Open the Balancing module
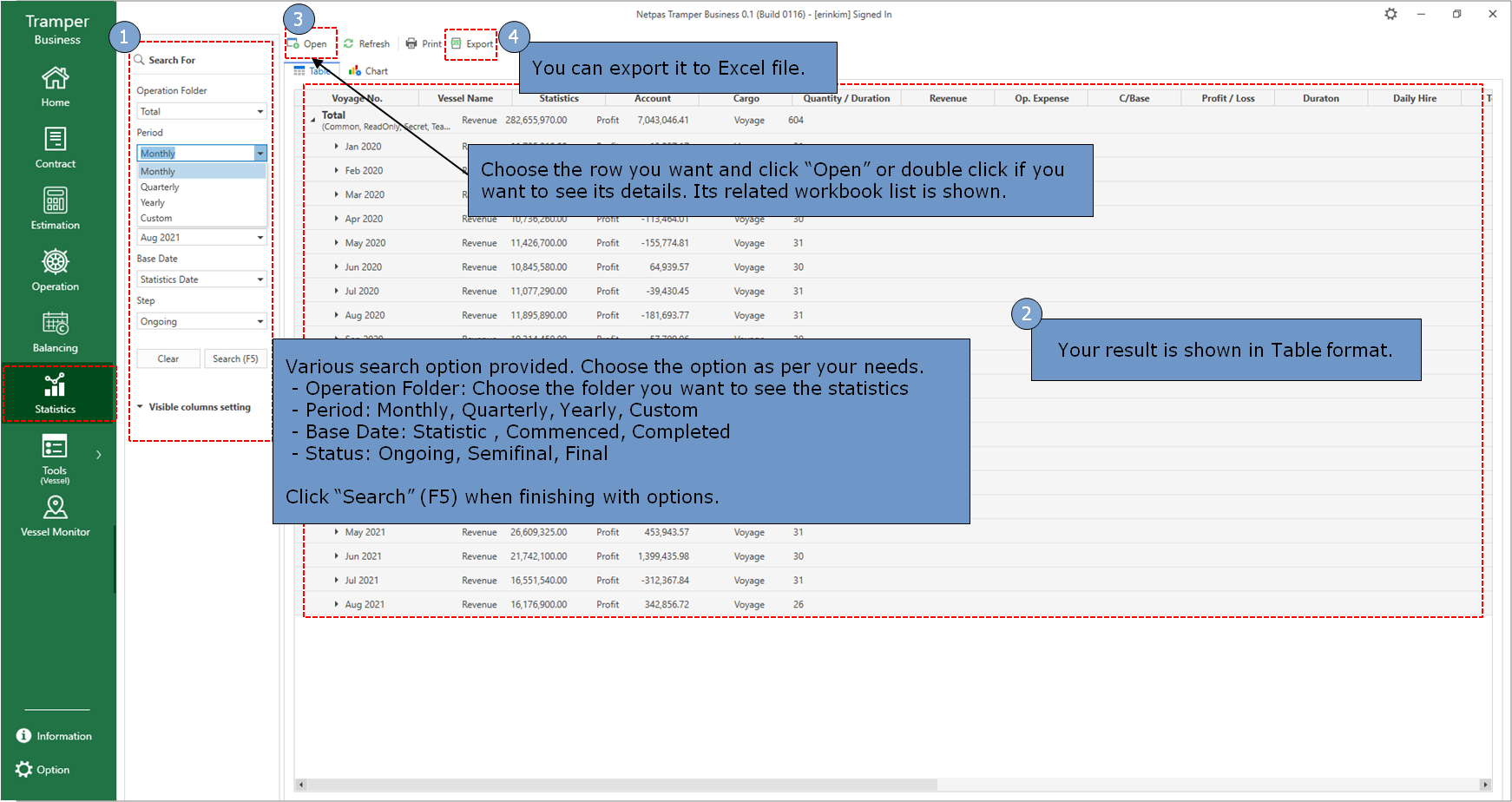This screenshot has height=802, width=1512. 56,332
